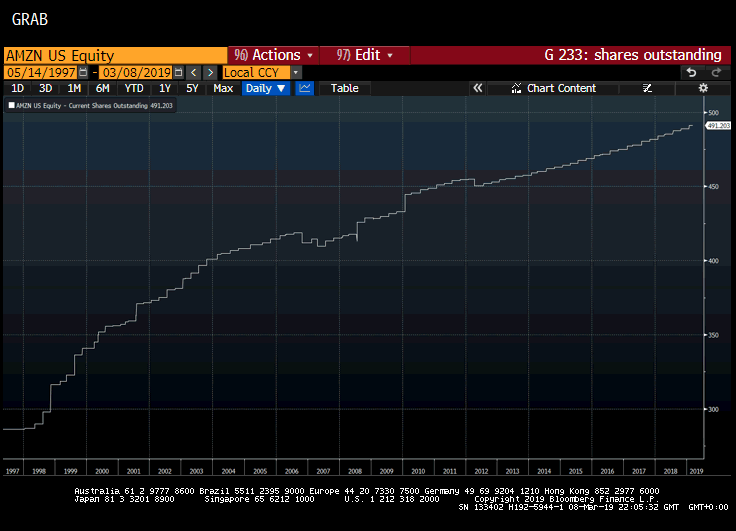The width and height of the screenshot is (736, 531).
Task: Click the 491.203 last value label
Action: [x=719, y=126]
